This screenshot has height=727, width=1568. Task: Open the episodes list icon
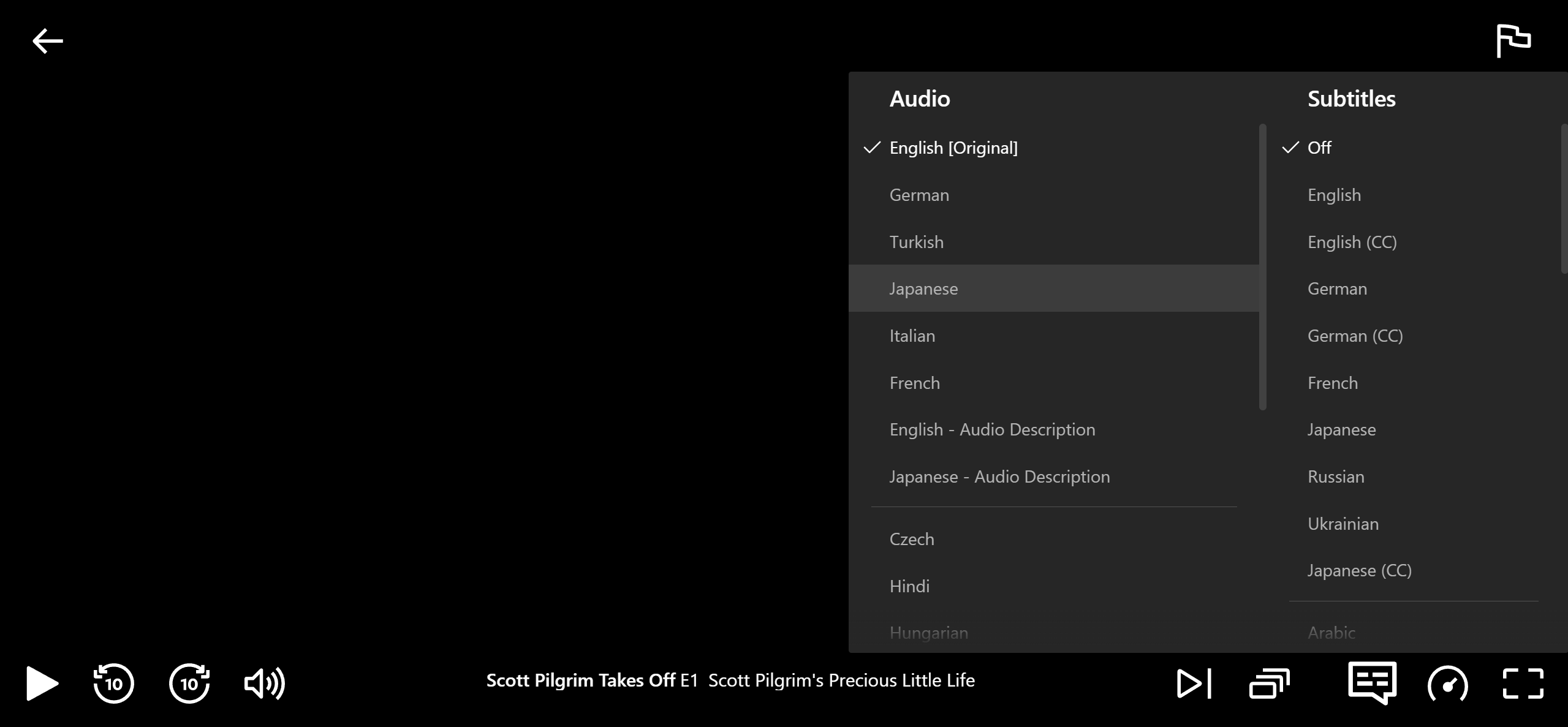[x=1269, y=682]
